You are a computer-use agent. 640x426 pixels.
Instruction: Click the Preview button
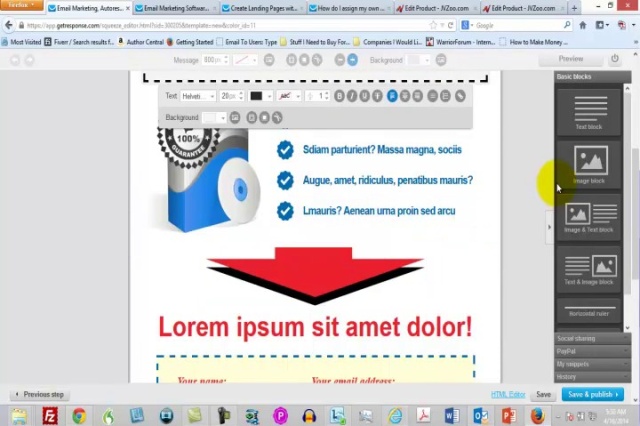point(571,59)
